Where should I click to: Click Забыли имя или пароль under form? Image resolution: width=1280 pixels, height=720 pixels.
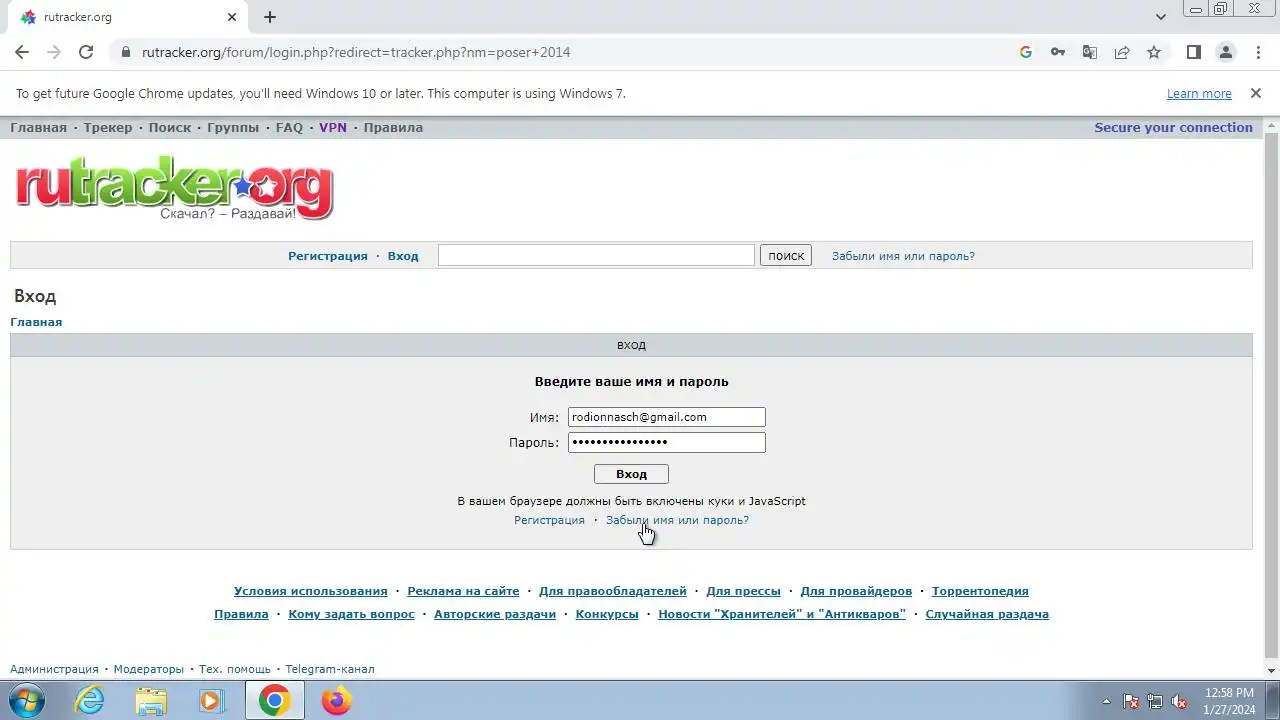tap(677, 520)
